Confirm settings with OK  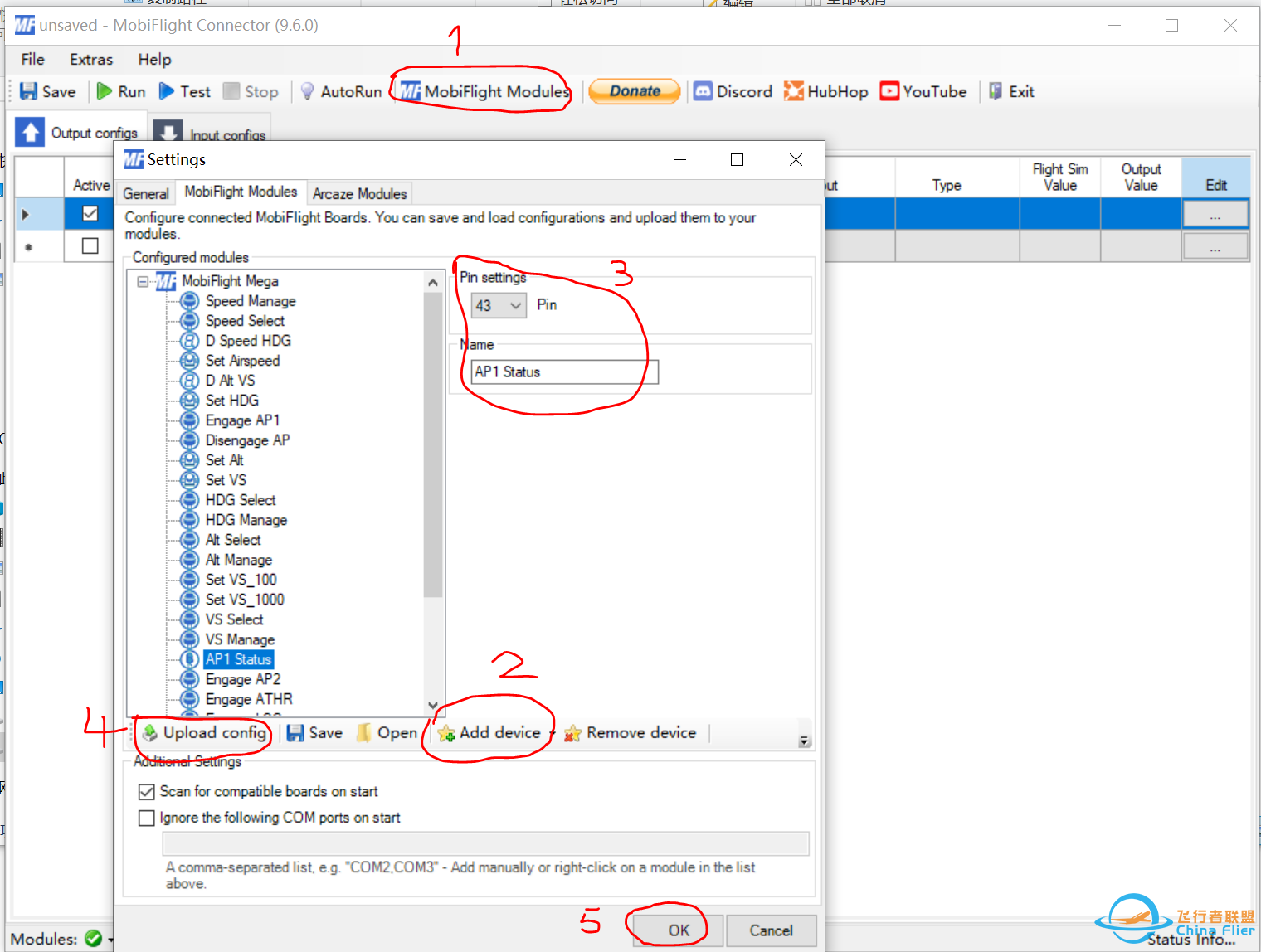click(x=679, y=930)
